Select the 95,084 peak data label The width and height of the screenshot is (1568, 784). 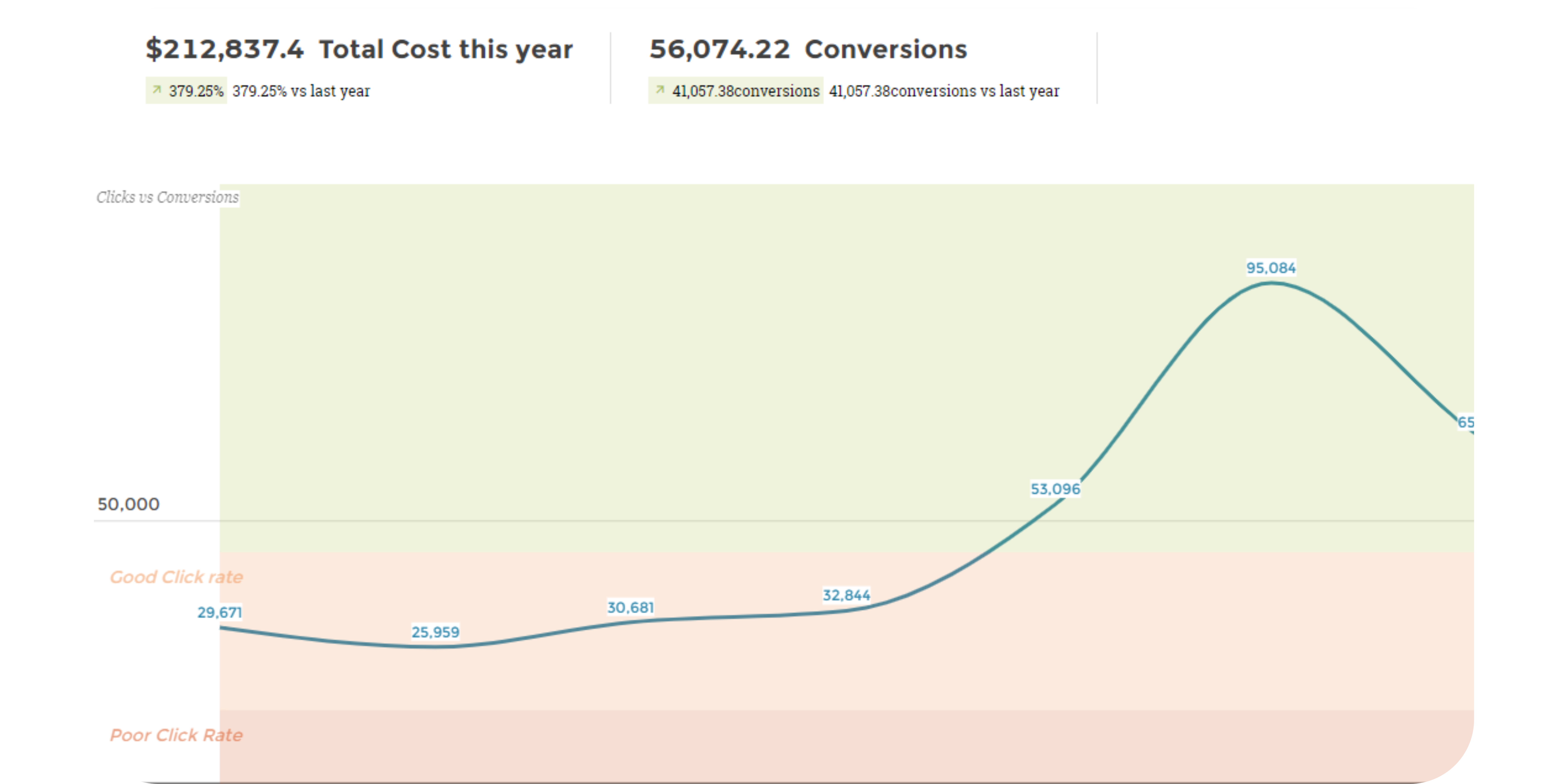click(x=1271, y=268)
